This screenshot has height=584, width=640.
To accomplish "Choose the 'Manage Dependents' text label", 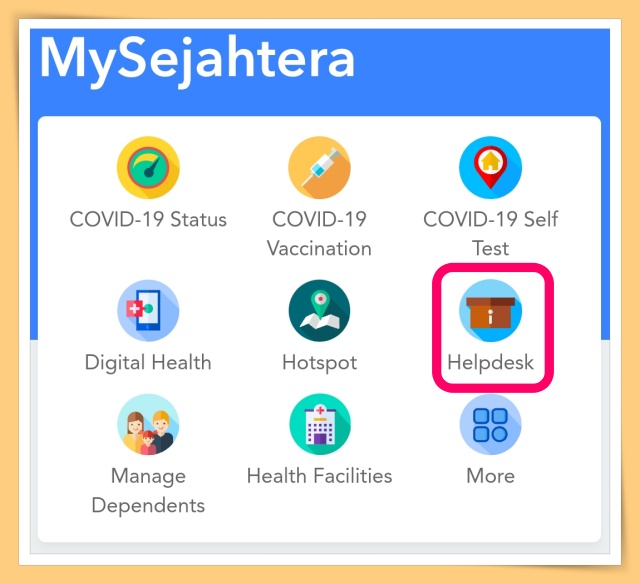I will click(148, 491).
